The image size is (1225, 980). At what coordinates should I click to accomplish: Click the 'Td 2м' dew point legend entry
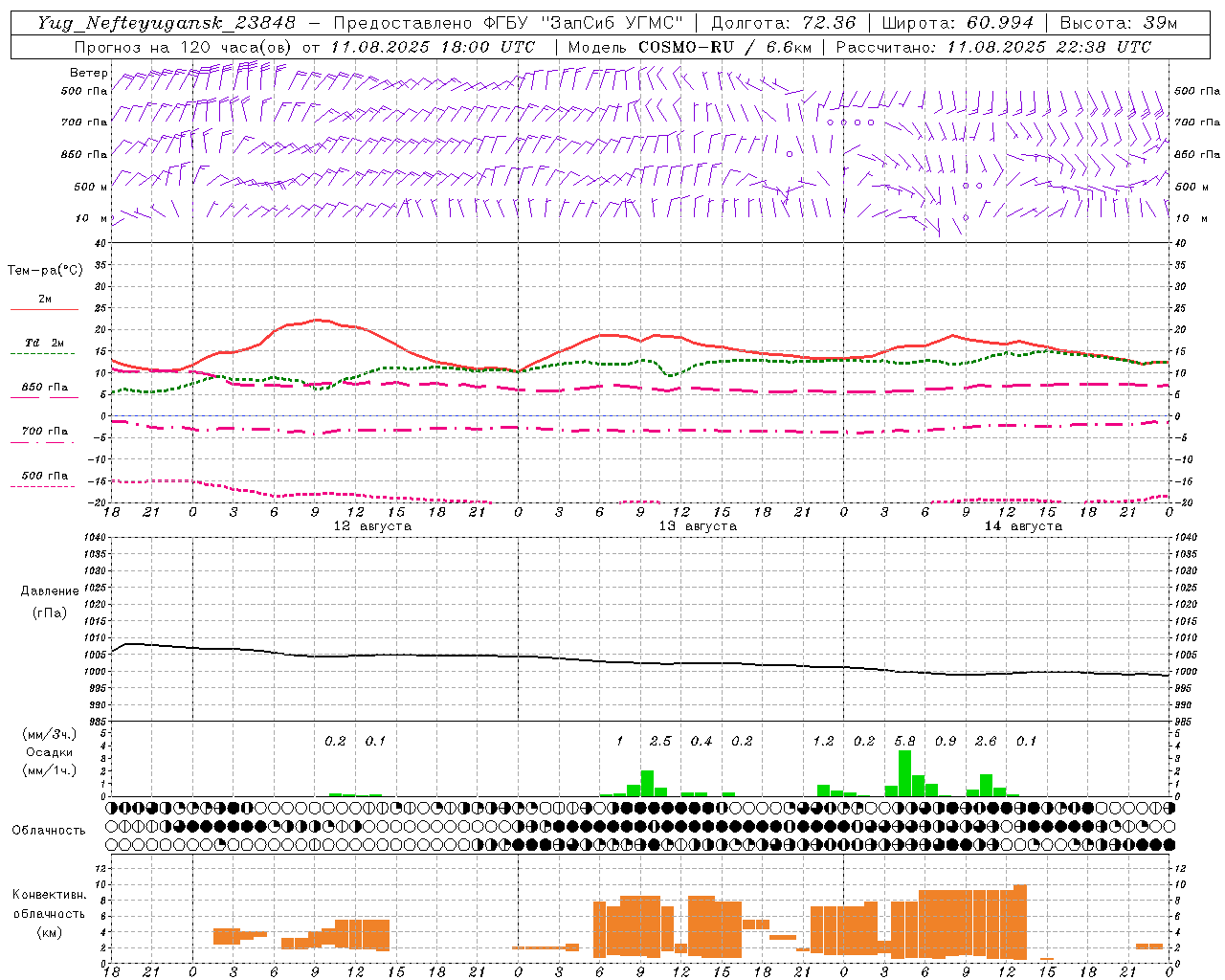coord(45,343)
